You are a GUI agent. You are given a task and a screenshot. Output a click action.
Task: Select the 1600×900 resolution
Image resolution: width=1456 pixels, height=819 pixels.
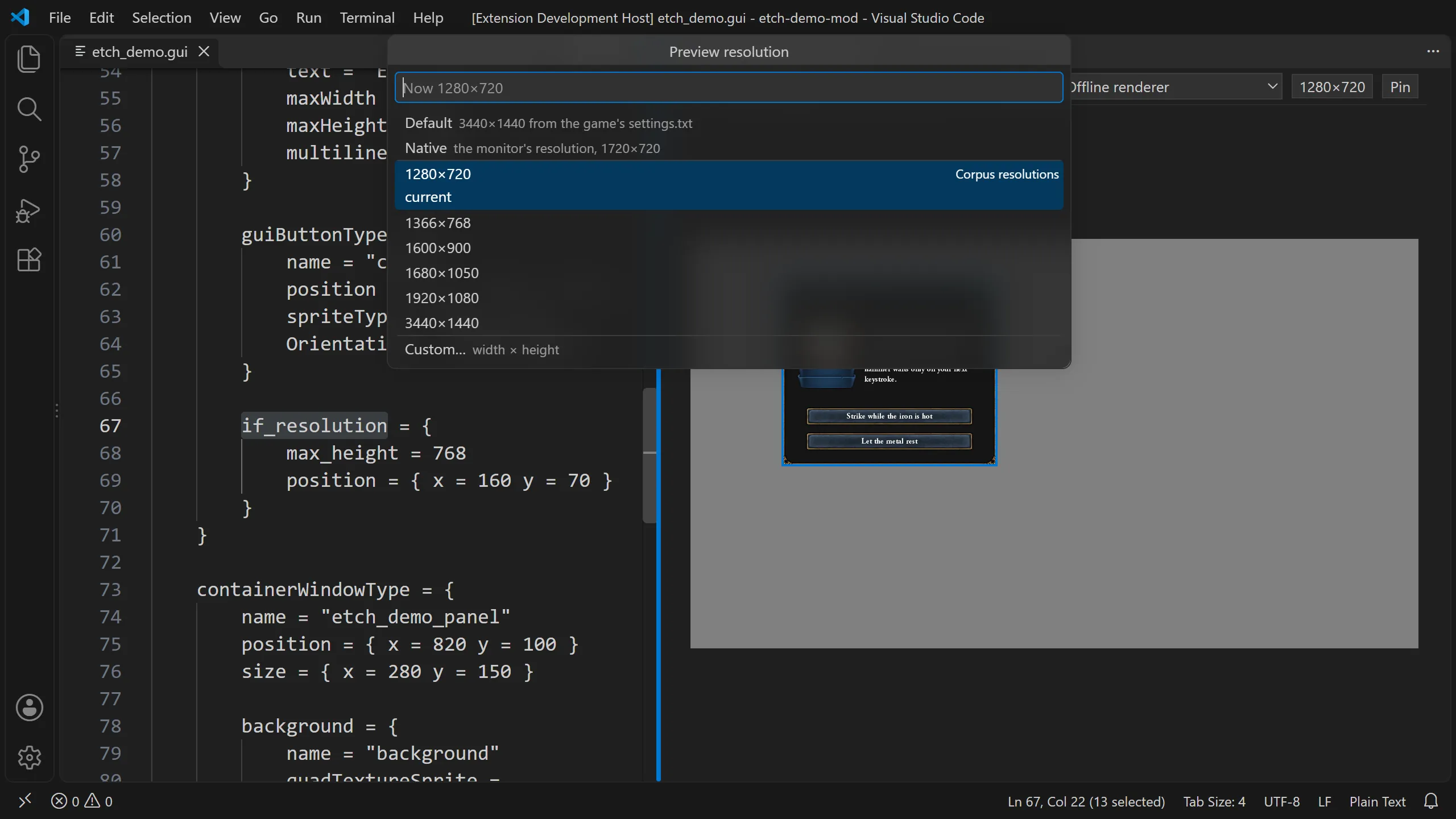pyautogui.click(x=729, y=248)
